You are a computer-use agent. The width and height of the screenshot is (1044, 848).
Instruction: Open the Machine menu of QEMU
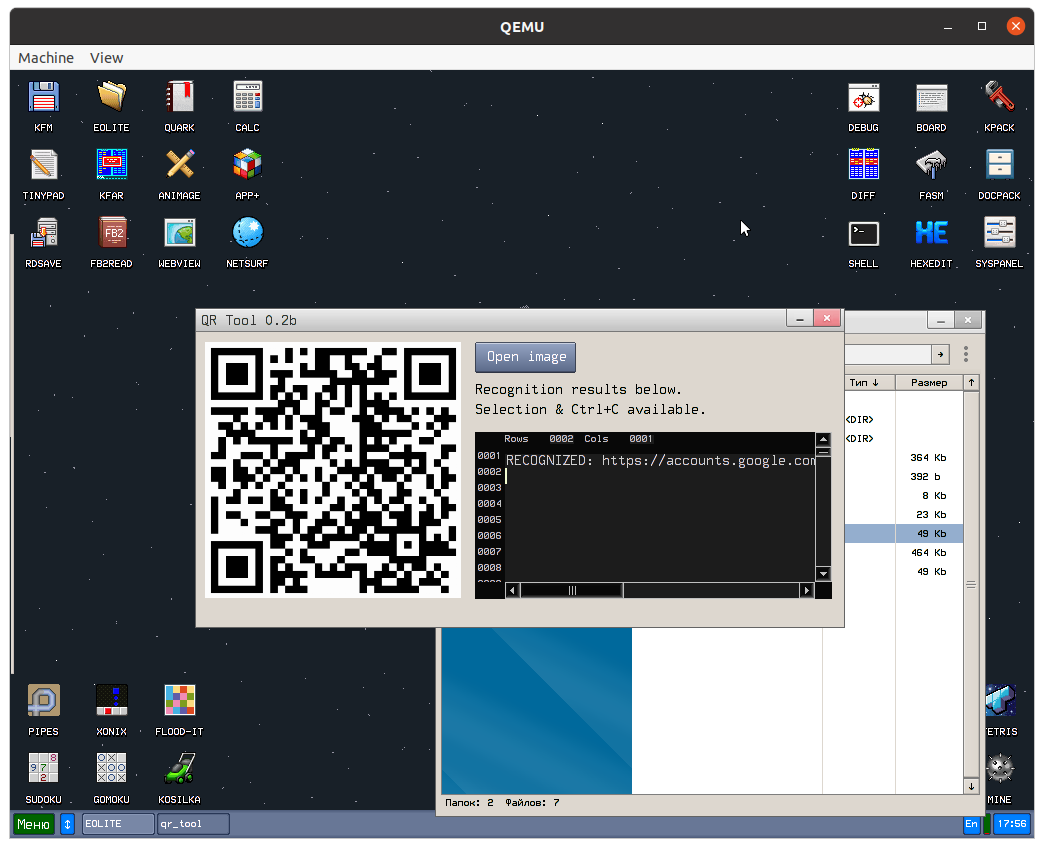(x=45, y=57)
